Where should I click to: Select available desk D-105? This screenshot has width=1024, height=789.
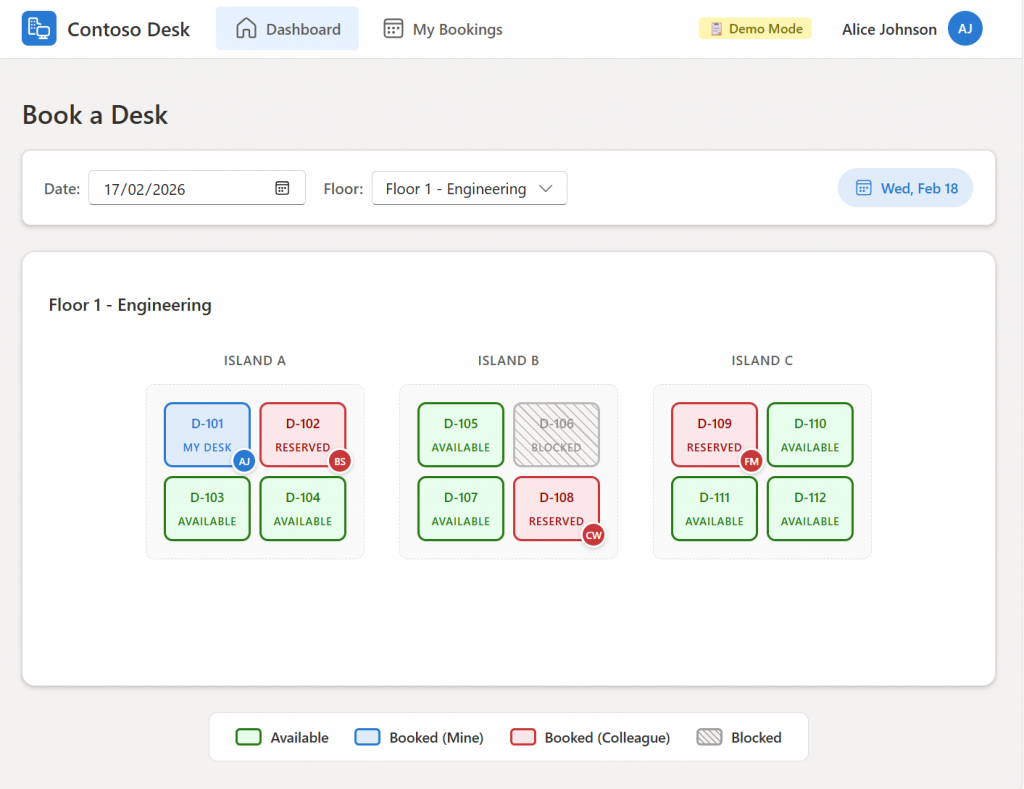click(x=460, y=435)
